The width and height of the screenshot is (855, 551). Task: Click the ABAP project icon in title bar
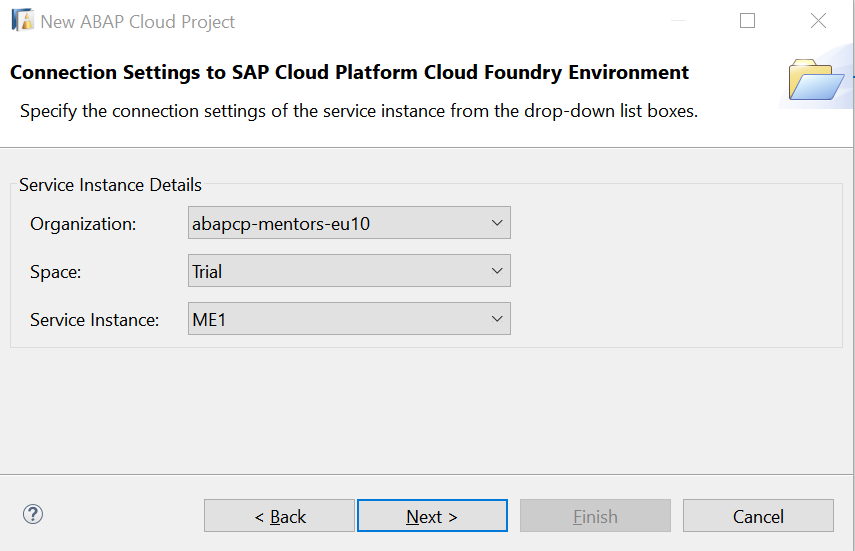[x=22, y=21]
